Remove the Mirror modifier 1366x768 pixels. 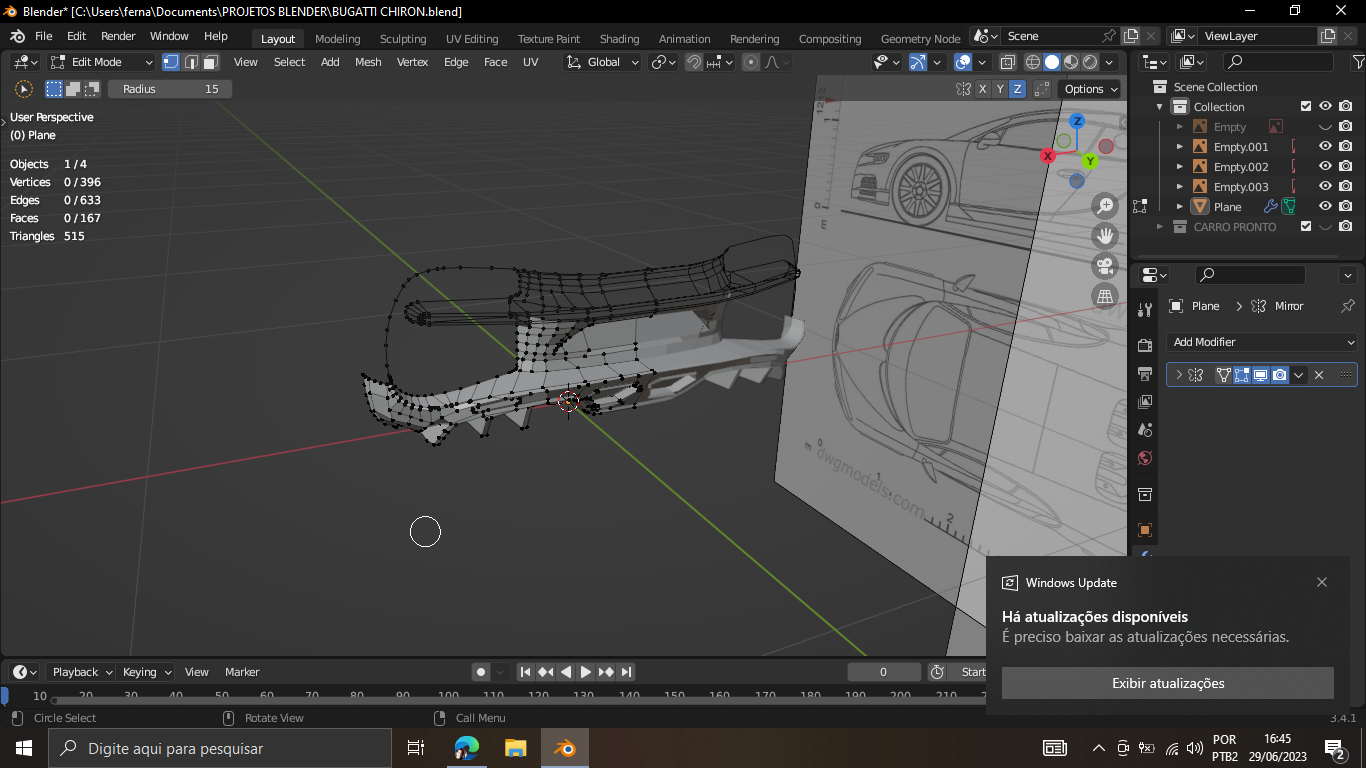[1319, 375]
